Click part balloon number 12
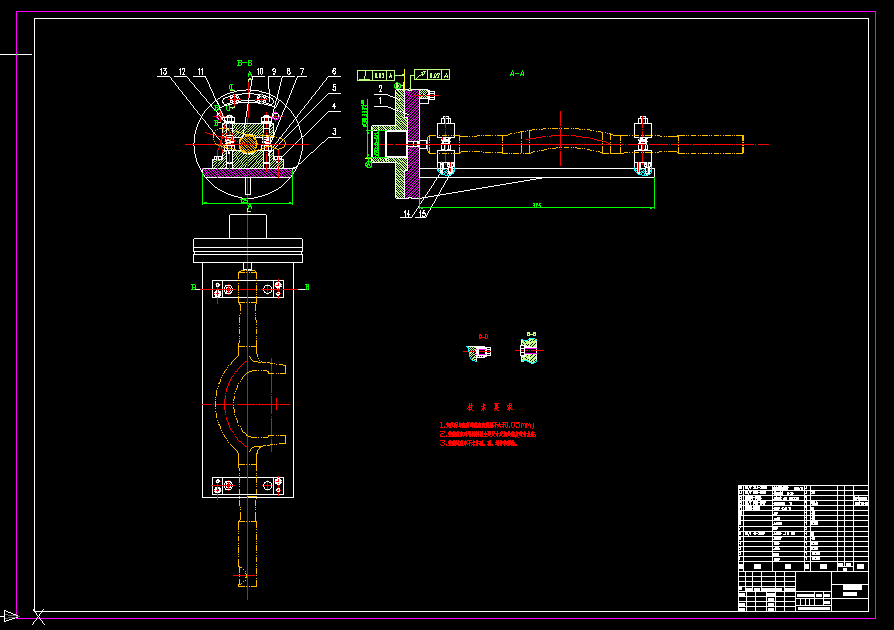Image resolution: width=894 pixels, height=630 pixels. [x=182, y=72]
